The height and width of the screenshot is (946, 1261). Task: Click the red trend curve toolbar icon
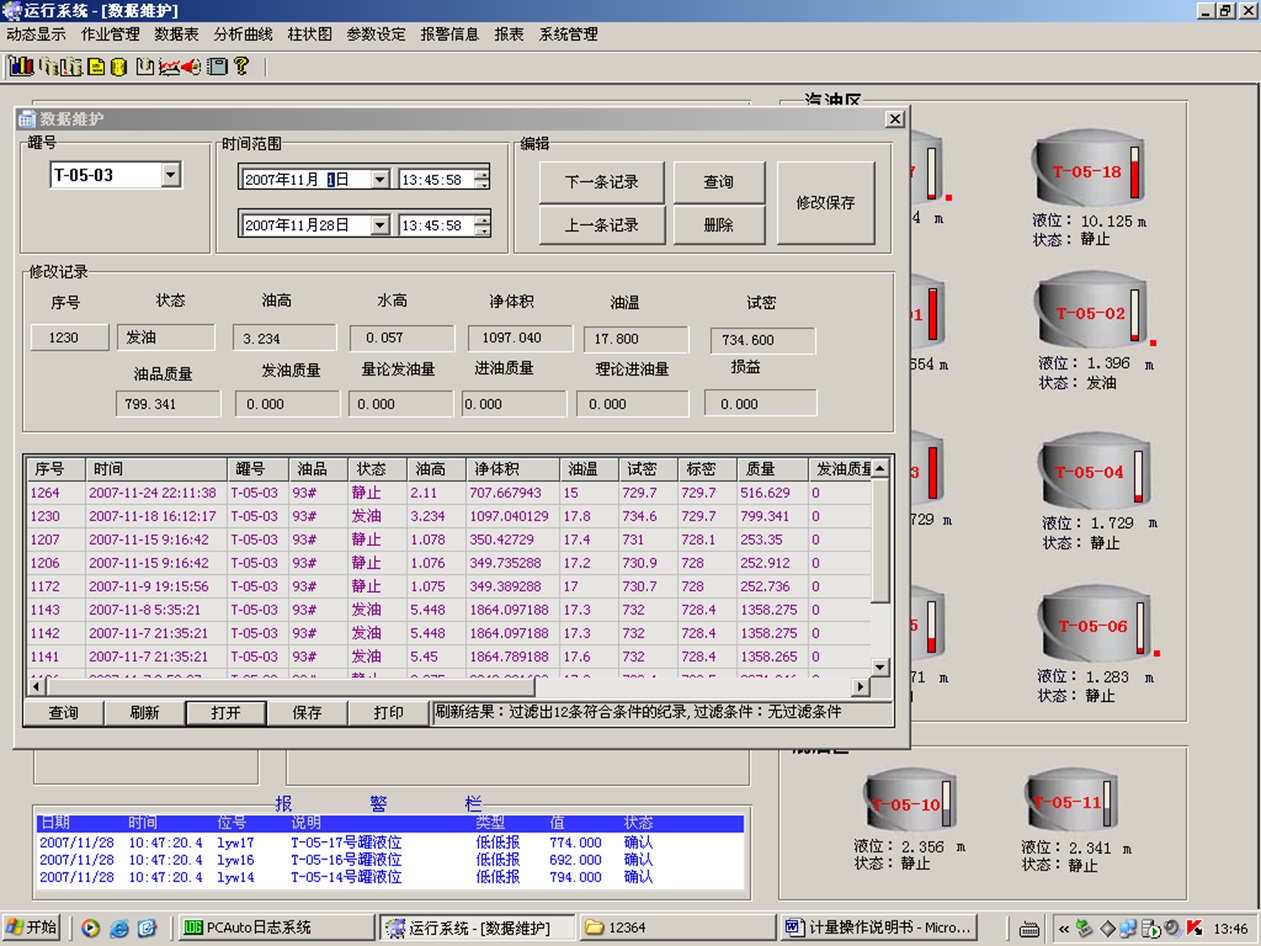pyautogui.click(x=168, y=67)
